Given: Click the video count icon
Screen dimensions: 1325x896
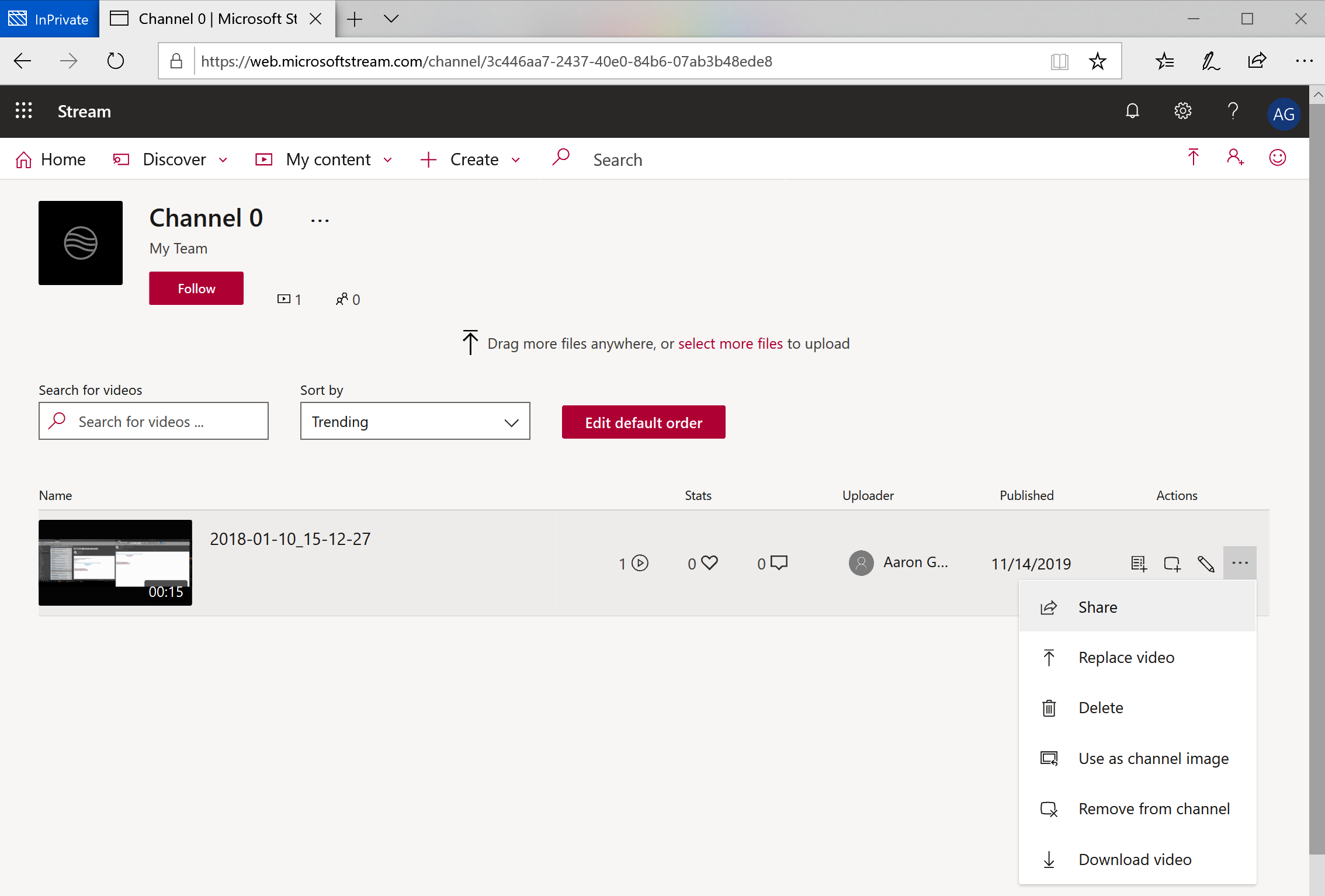Looking at the screenshot, I should point(283,299).
